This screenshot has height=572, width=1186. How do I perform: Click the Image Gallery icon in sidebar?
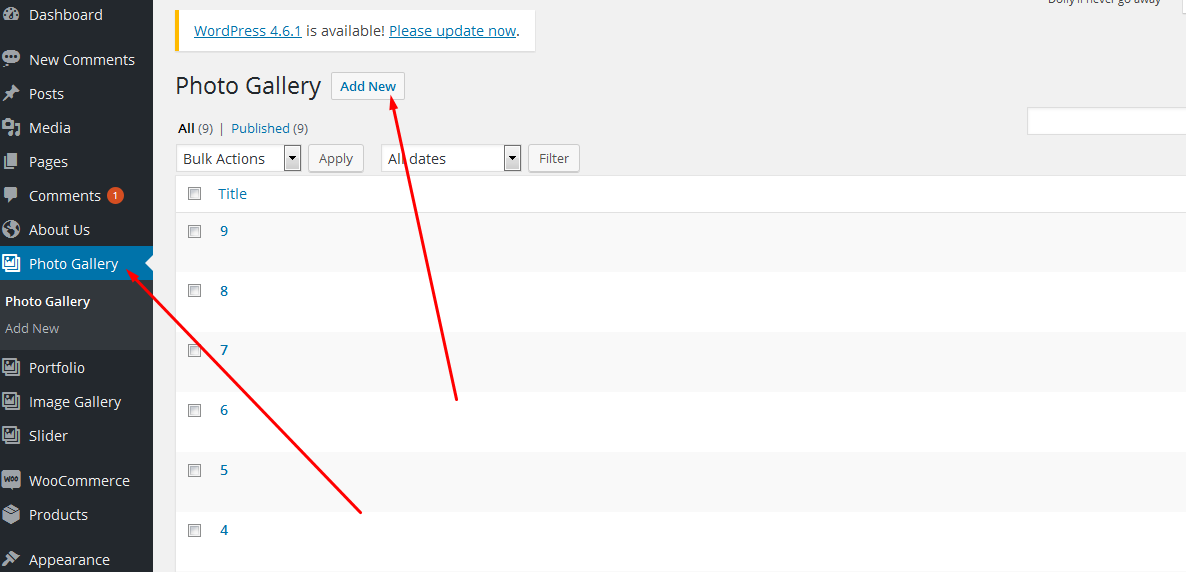[11, 402]
